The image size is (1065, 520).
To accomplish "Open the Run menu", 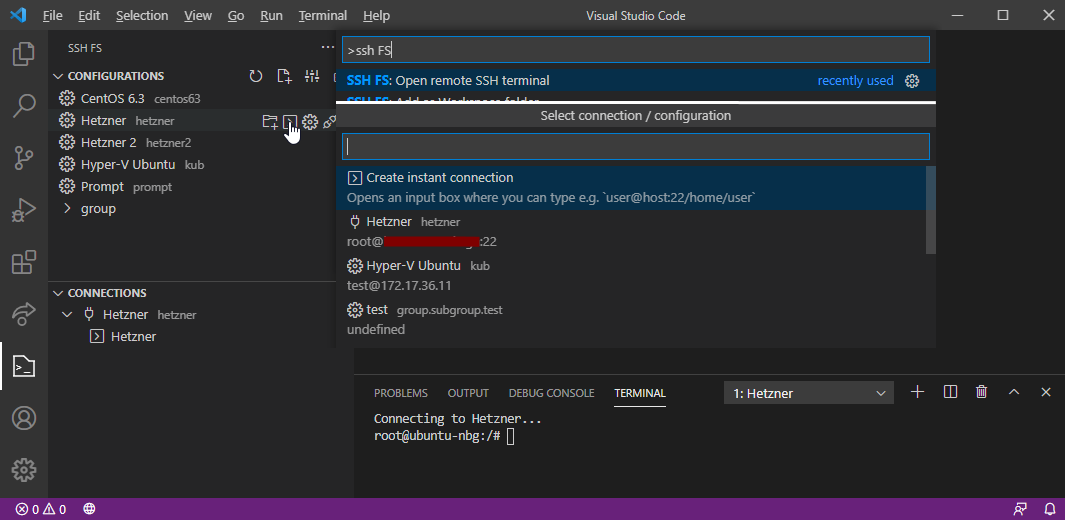I will click(272, 16).
